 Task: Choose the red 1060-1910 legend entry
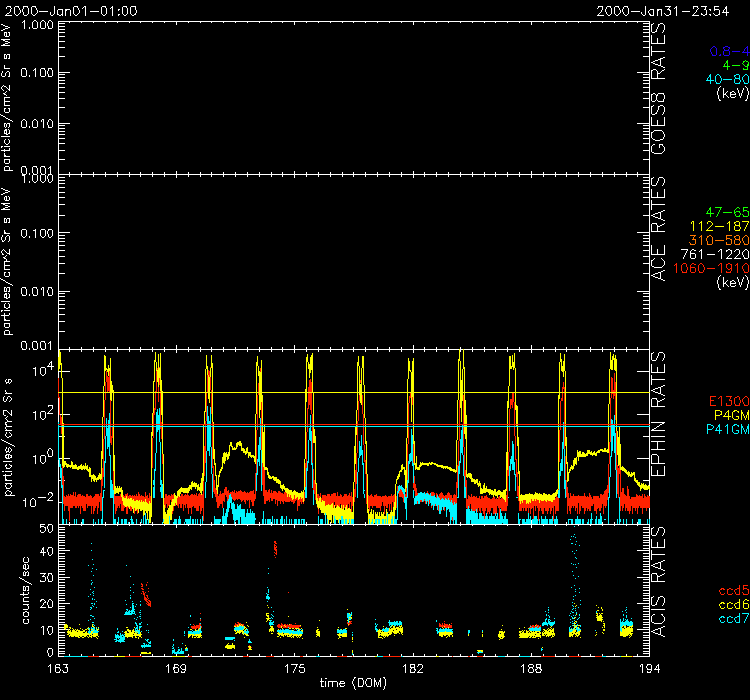711,268
